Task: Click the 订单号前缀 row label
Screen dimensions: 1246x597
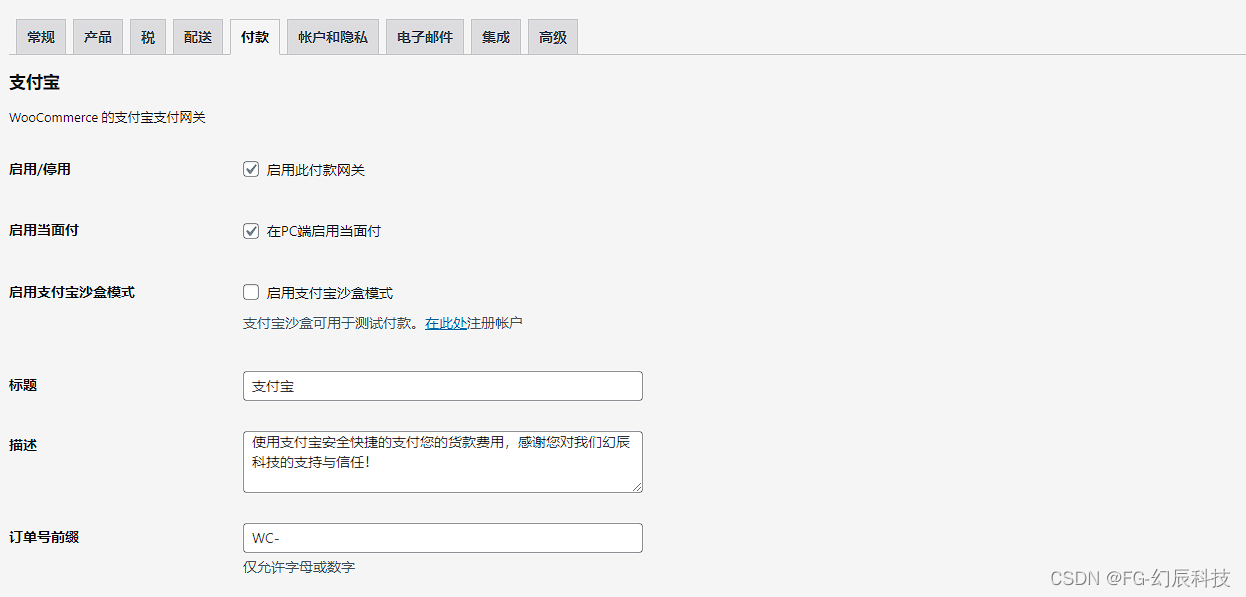Action: click(x=44, y=537)
